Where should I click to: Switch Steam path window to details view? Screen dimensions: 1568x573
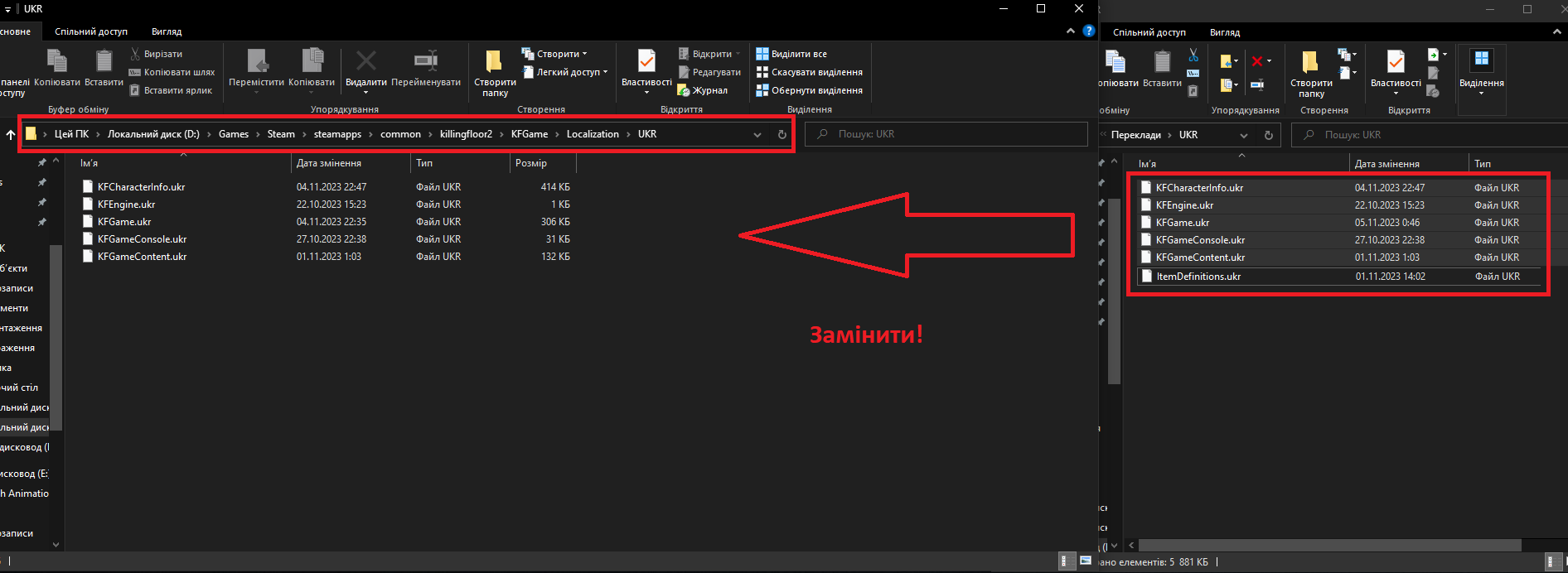(x=1065, y=561)
